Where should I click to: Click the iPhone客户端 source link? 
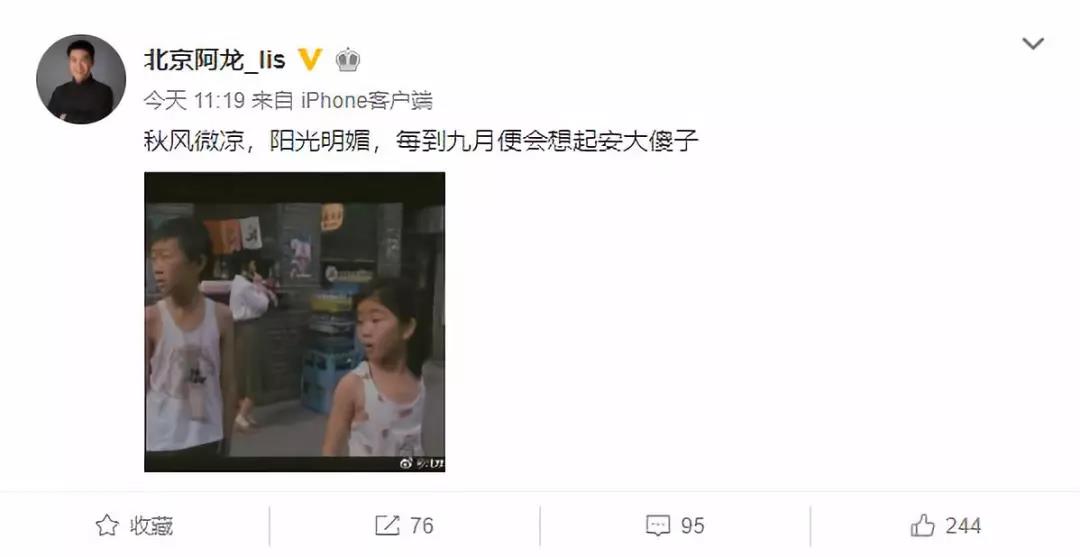coord(367,101)
